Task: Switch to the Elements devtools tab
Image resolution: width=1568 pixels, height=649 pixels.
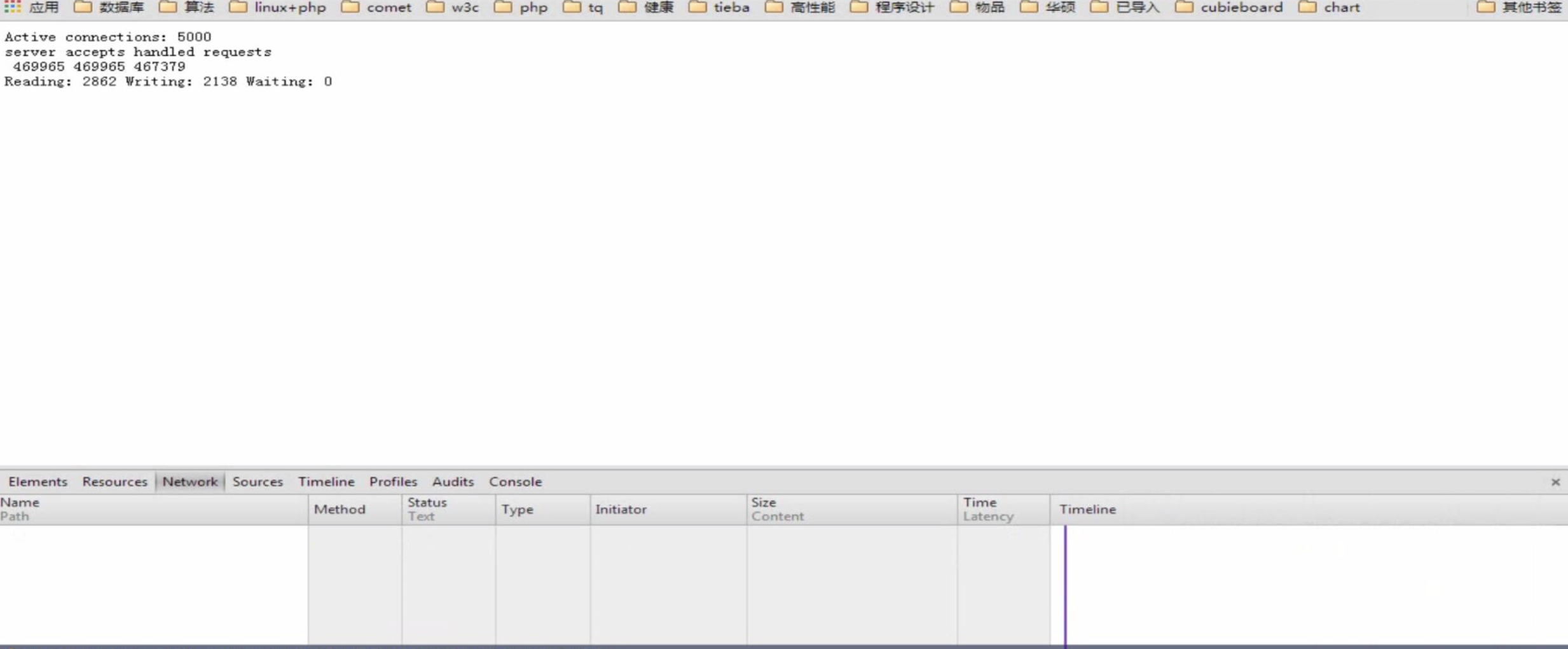Action: [38, 482]
